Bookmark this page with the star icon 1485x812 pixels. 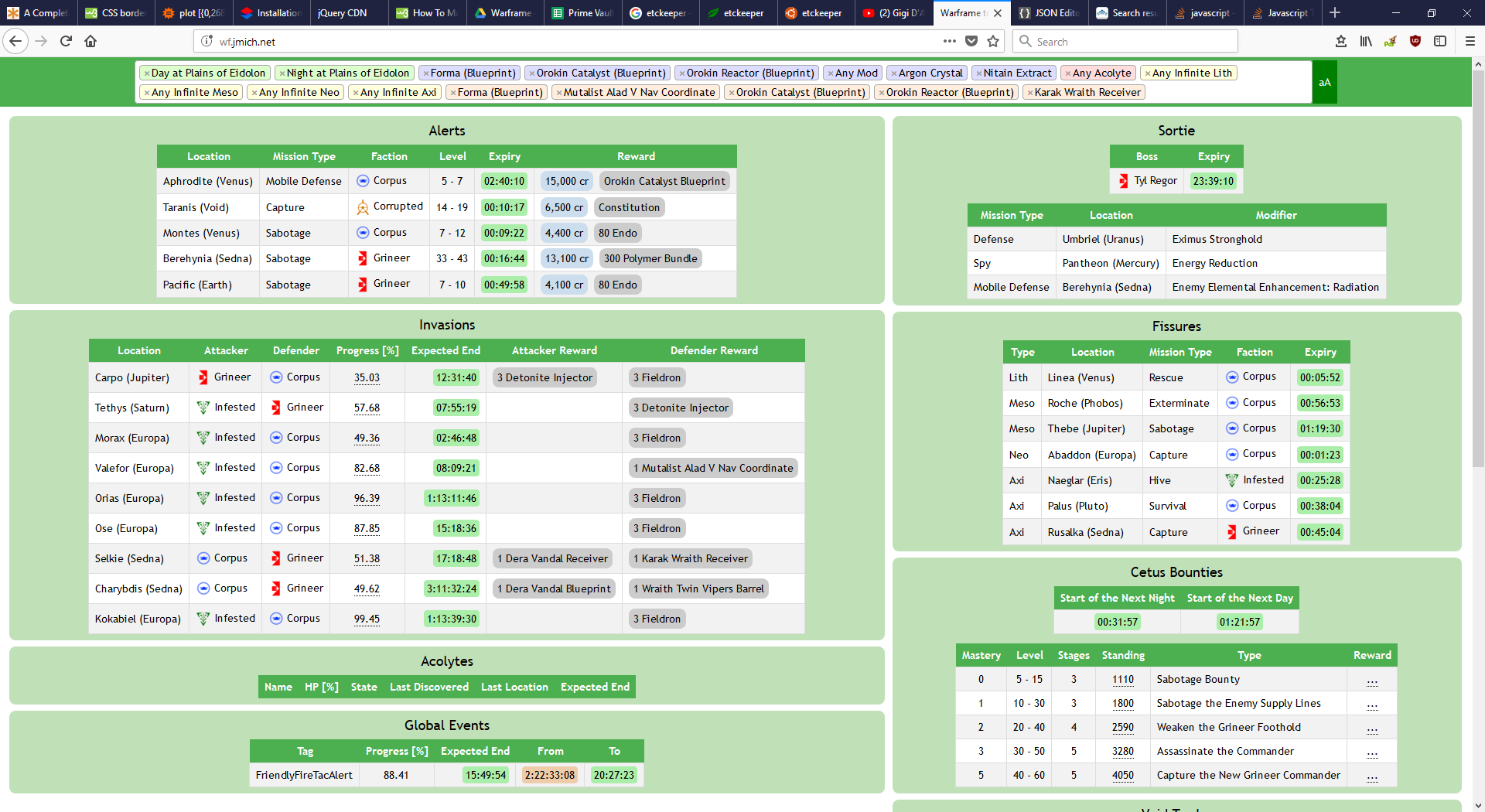(x=993, y=41)
